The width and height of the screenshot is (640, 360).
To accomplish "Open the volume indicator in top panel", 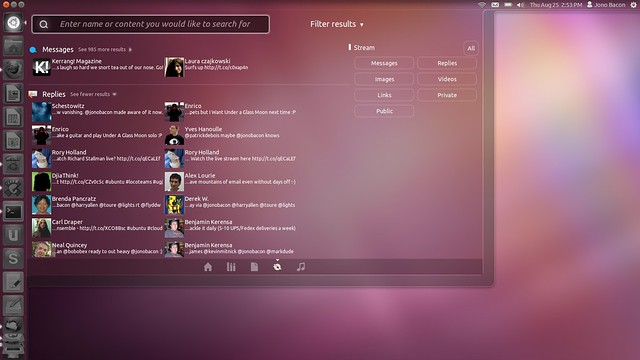I will (520, 5).
